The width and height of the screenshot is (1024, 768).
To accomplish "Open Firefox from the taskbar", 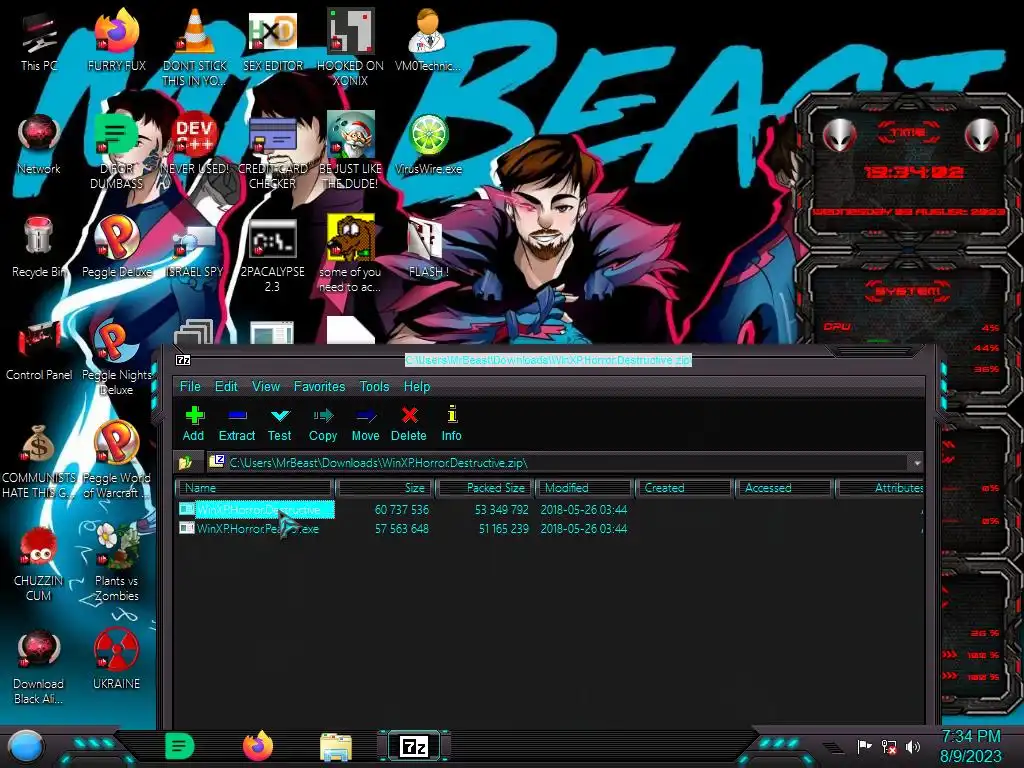I will pos(258,746).
